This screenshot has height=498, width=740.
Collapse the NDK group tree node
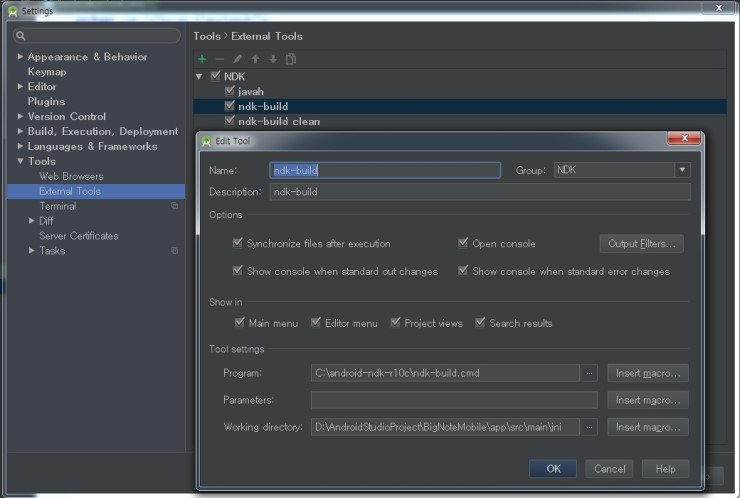click(199, 76)
